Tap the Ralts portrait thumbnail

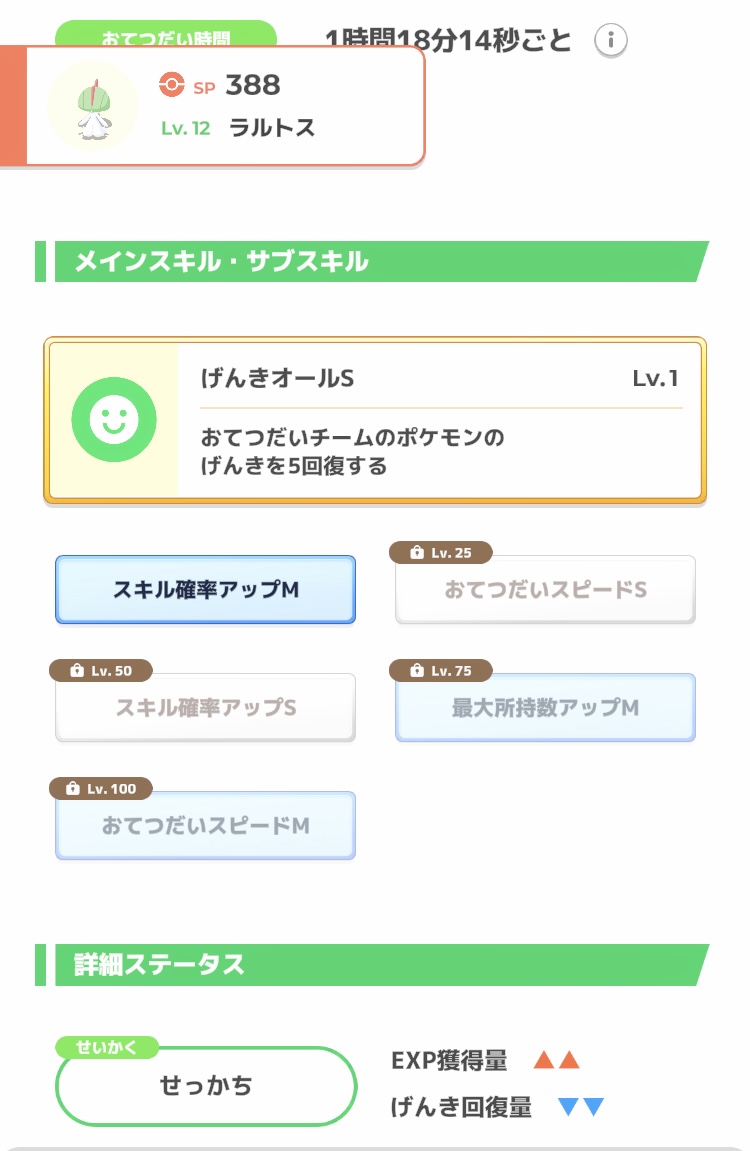(x=93, y=106)
